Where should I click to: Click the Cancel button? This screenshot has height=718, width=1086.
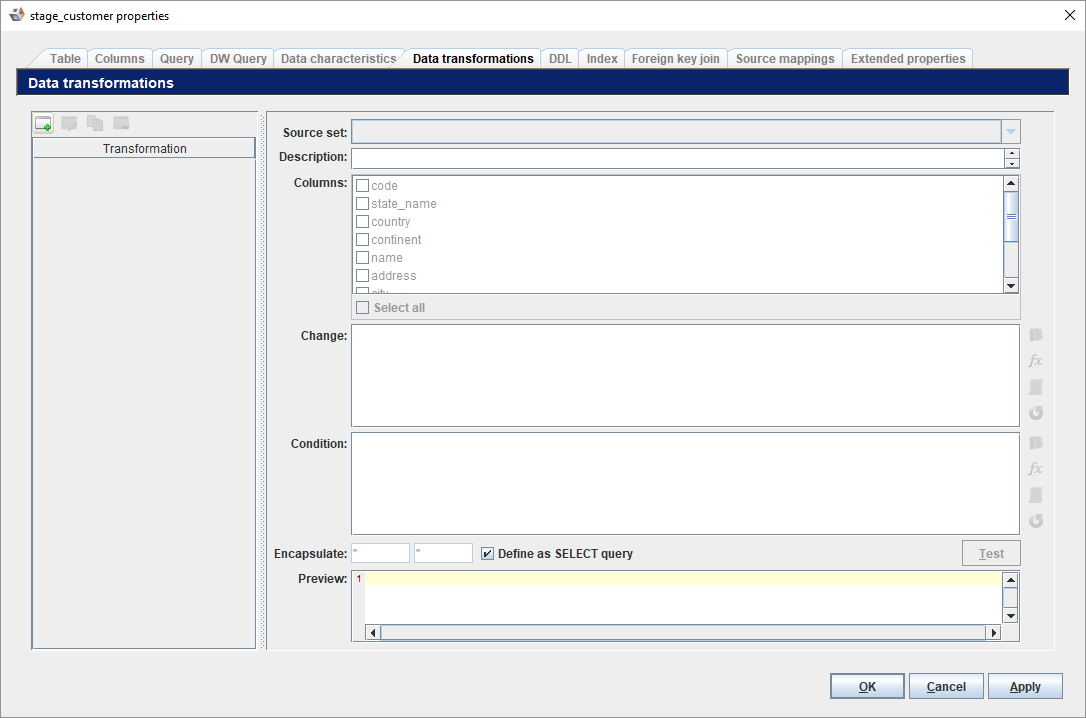pyautogui.click(x=946, y=686)
